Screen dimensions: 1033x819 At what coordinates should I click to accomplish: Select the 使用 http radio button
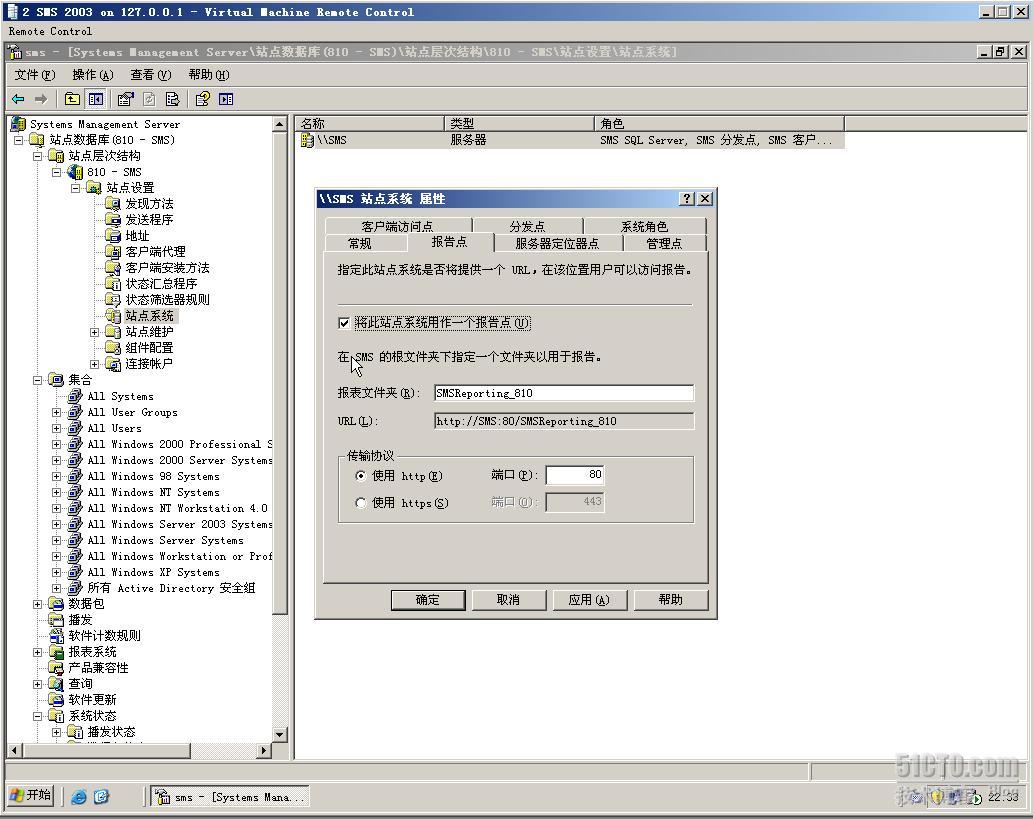pyautogui.click(x=360, y=476)
